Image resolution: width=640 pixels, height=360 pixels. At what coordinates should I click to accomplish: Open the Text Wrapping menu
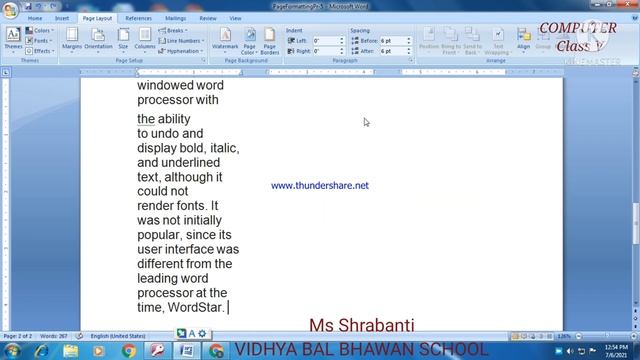[497, 41]
